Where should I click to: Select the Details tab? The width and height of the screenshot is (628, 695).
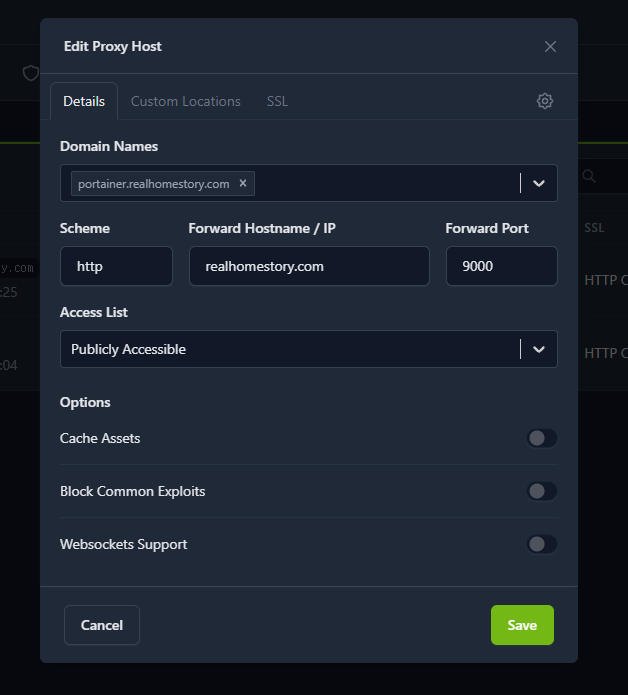point(84,101)
